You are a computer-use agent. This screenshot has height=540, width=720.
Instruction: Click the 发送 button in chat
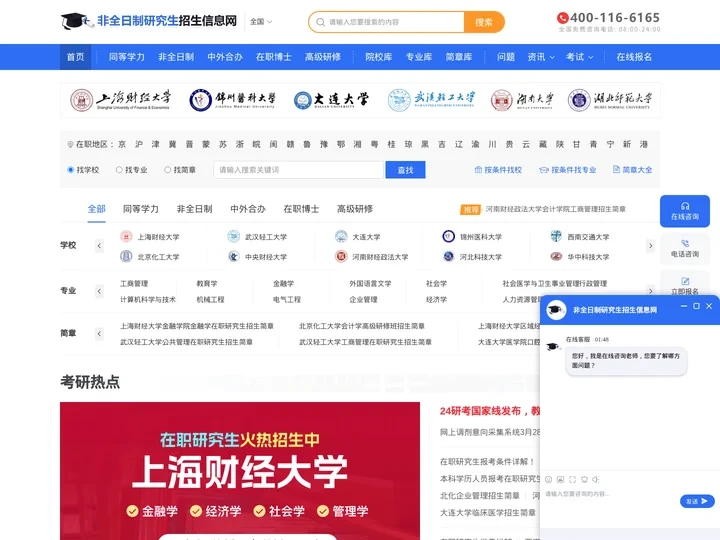697,501
